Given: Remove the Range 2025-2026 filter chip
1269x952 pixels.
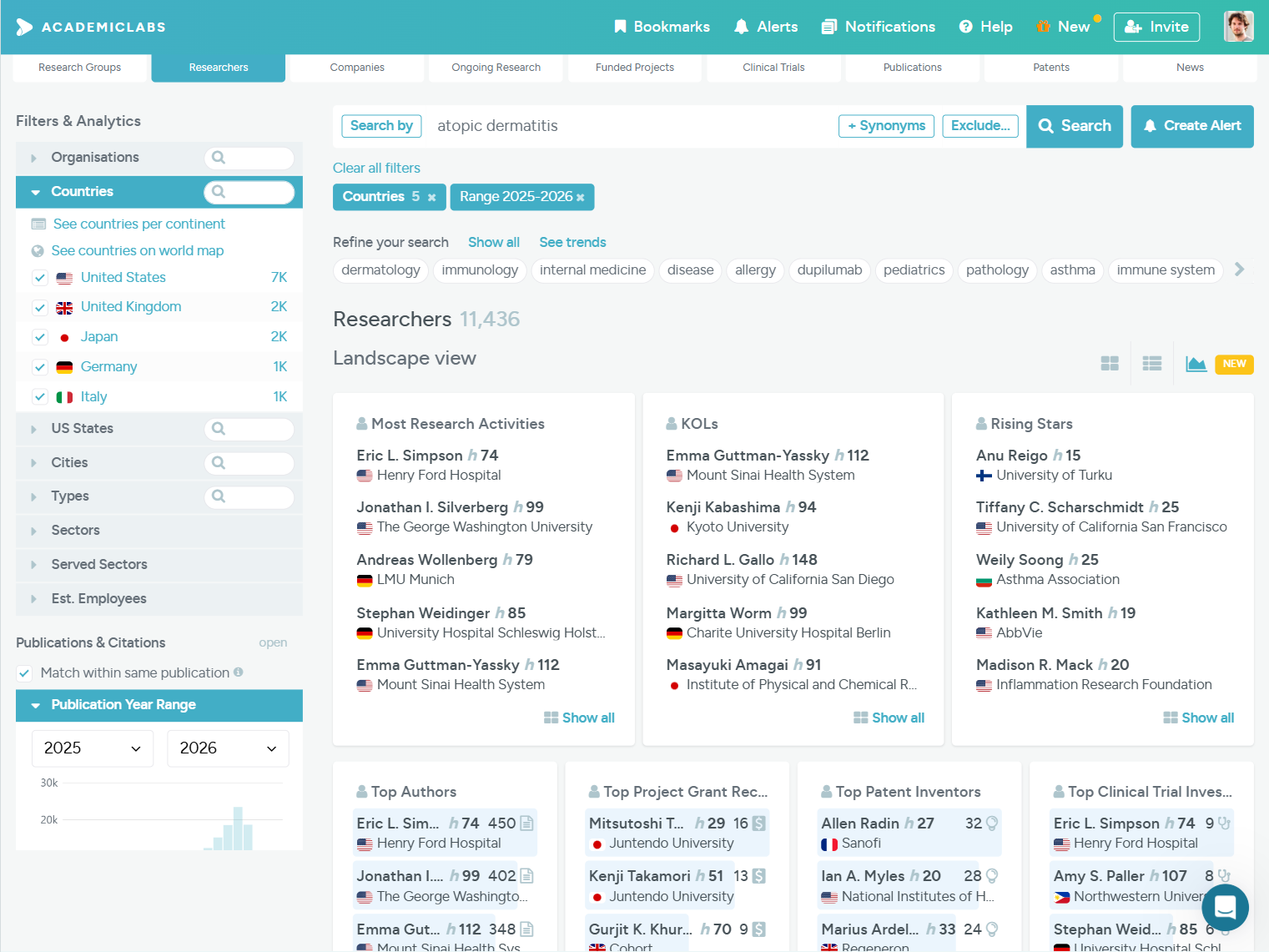Looking at the screenshot, I should [581, 198].
